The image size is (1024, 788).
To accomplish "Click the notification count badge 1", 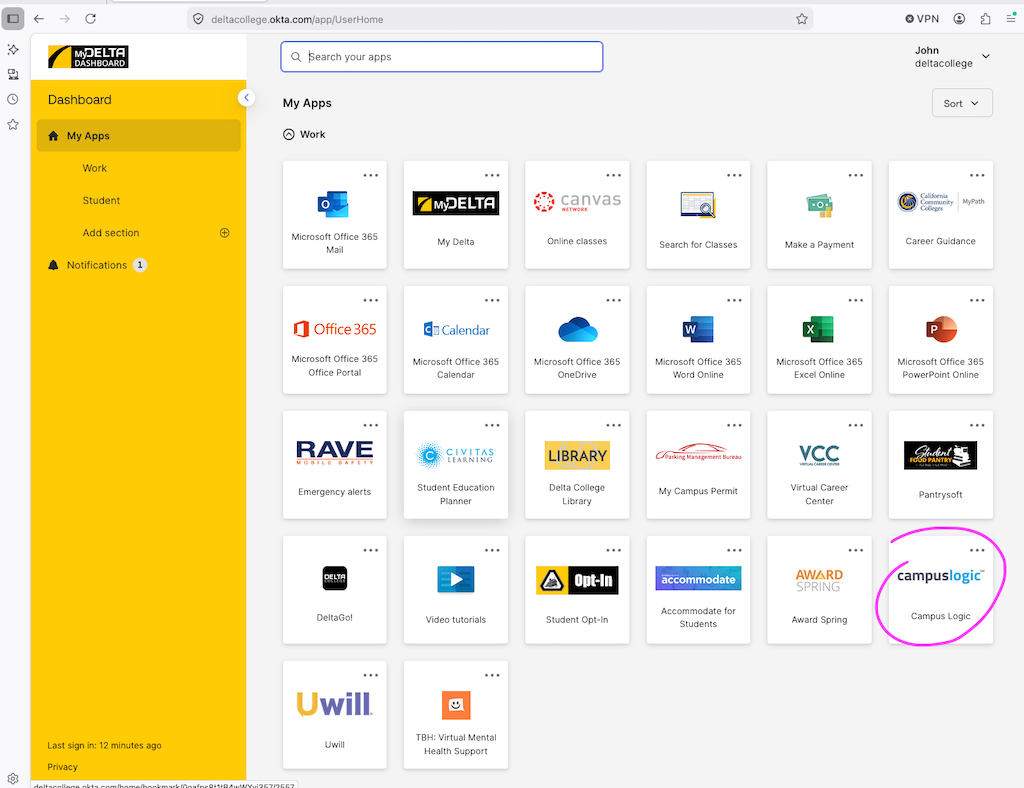I will pyautogui.click(x=140, y=265).
